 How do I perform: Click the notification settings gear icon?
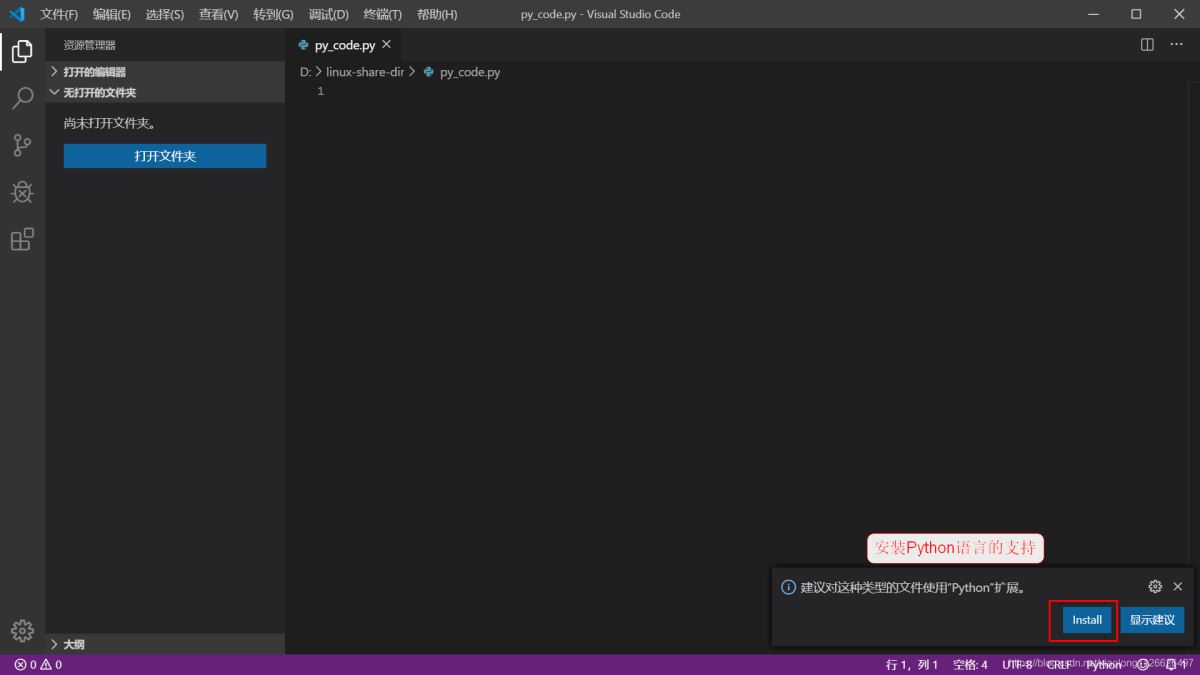tap(1155, 586)
